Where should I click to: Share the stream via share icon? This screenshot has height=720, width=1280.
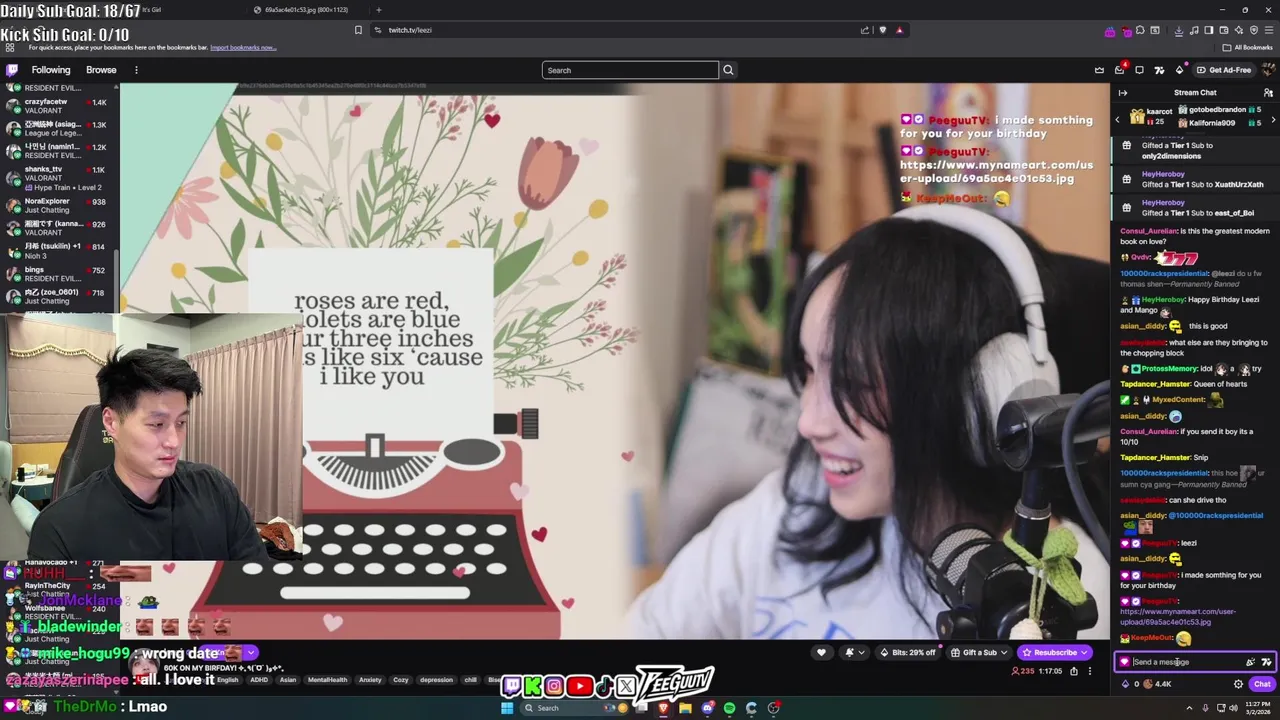(x=1074, y=671)
